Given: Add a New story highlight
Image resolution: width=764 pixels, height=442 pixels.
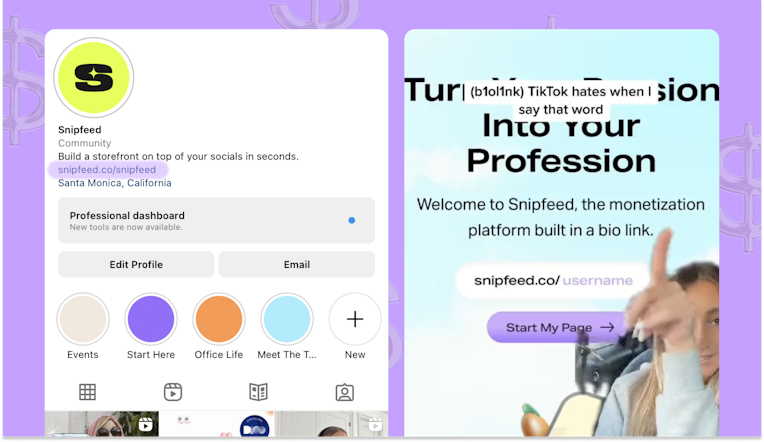Looking at the screenshot, I should point(355,319).
